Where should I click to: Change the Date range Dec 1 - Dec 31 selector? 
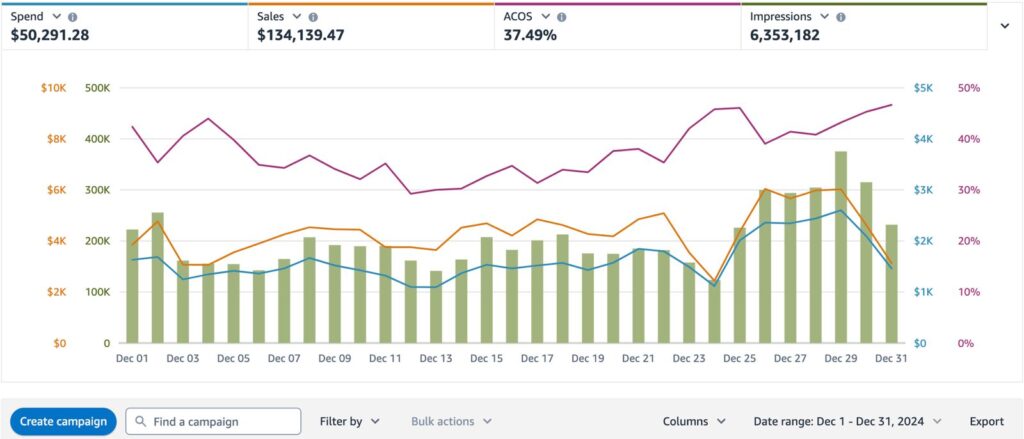click(x=846, y=422)
